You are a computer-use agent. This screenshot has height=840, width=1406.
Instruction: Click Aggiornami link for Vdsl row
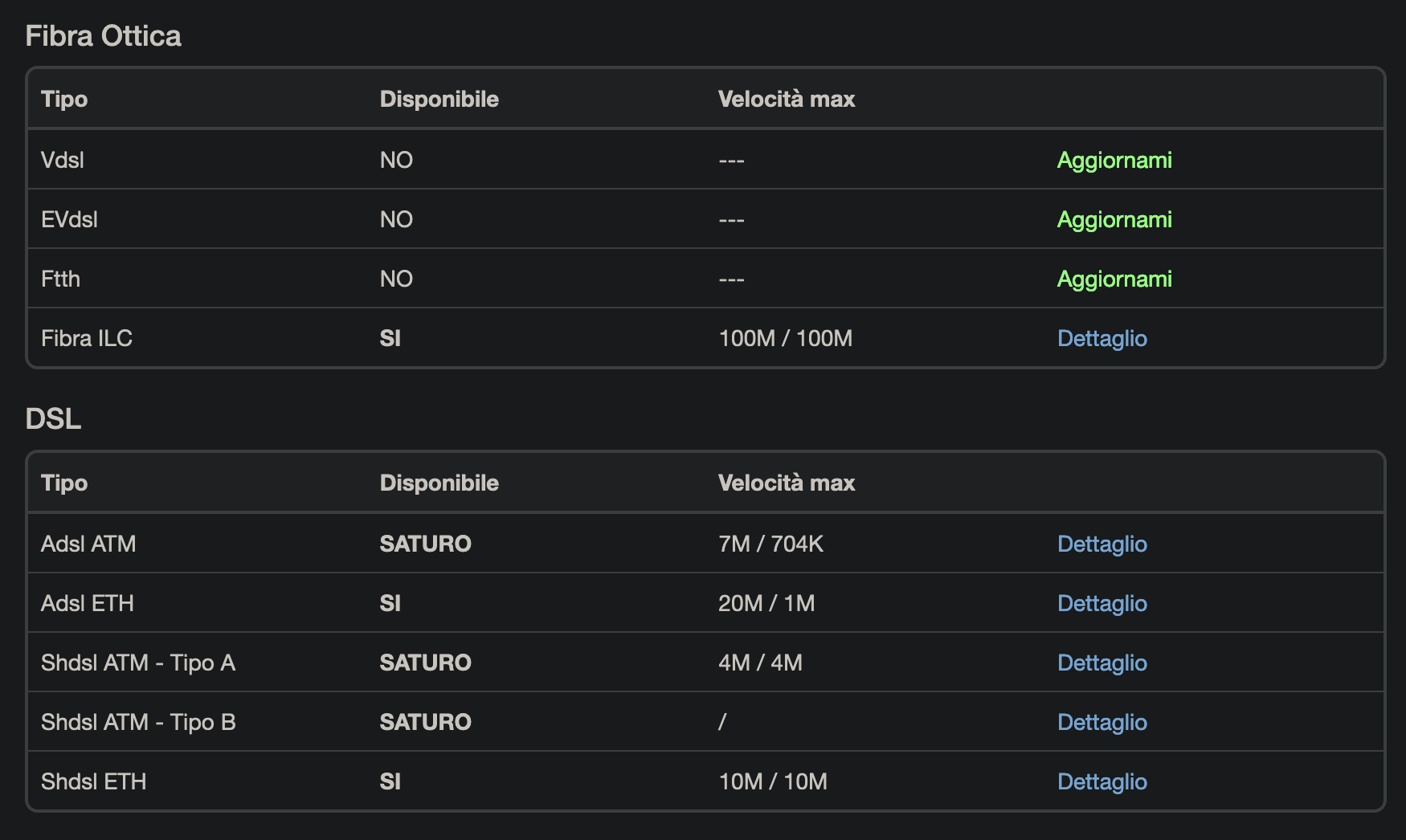[1114, 160]
